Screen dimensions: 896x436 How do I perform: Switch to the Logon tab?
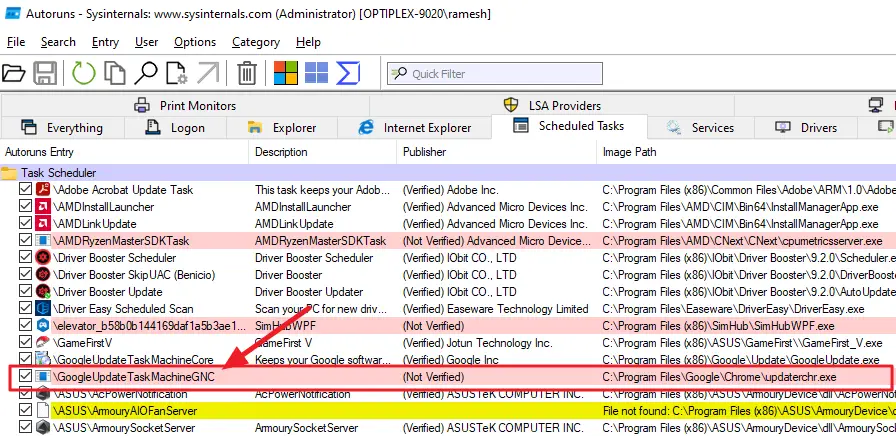175,127
